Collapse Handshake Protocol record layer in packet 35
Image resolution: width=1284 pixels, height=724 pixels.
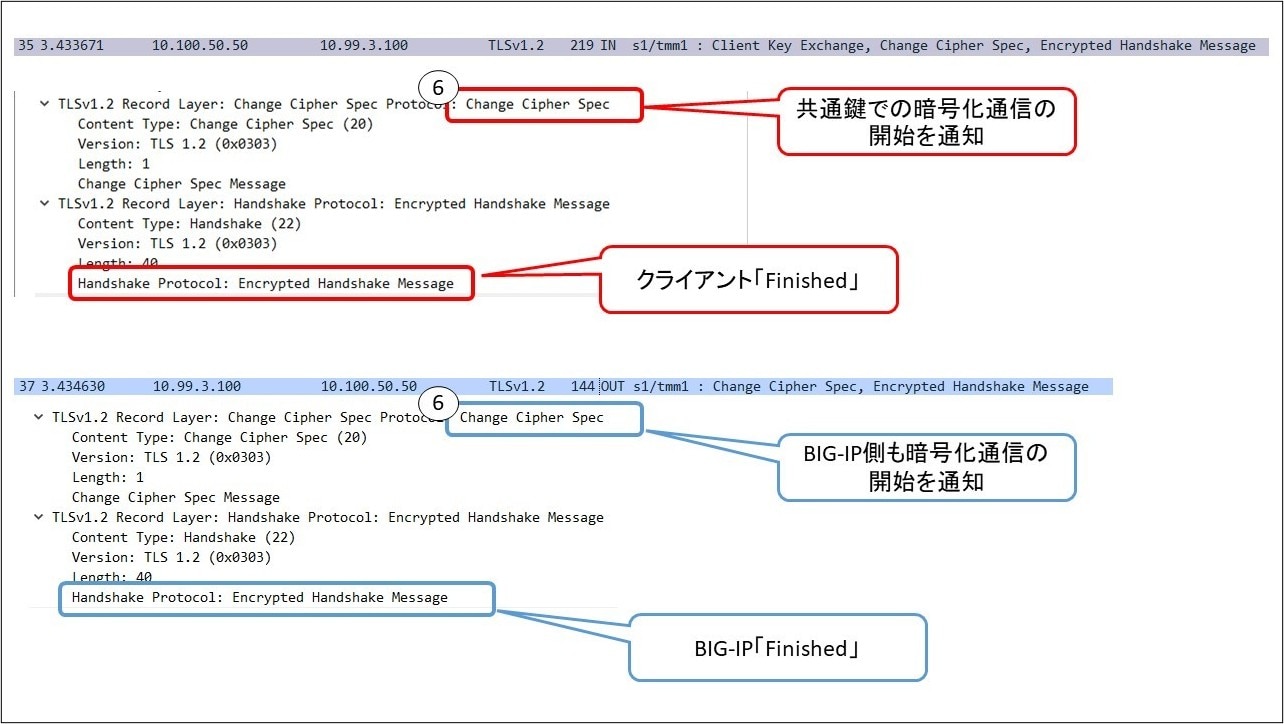pos(44,204)
